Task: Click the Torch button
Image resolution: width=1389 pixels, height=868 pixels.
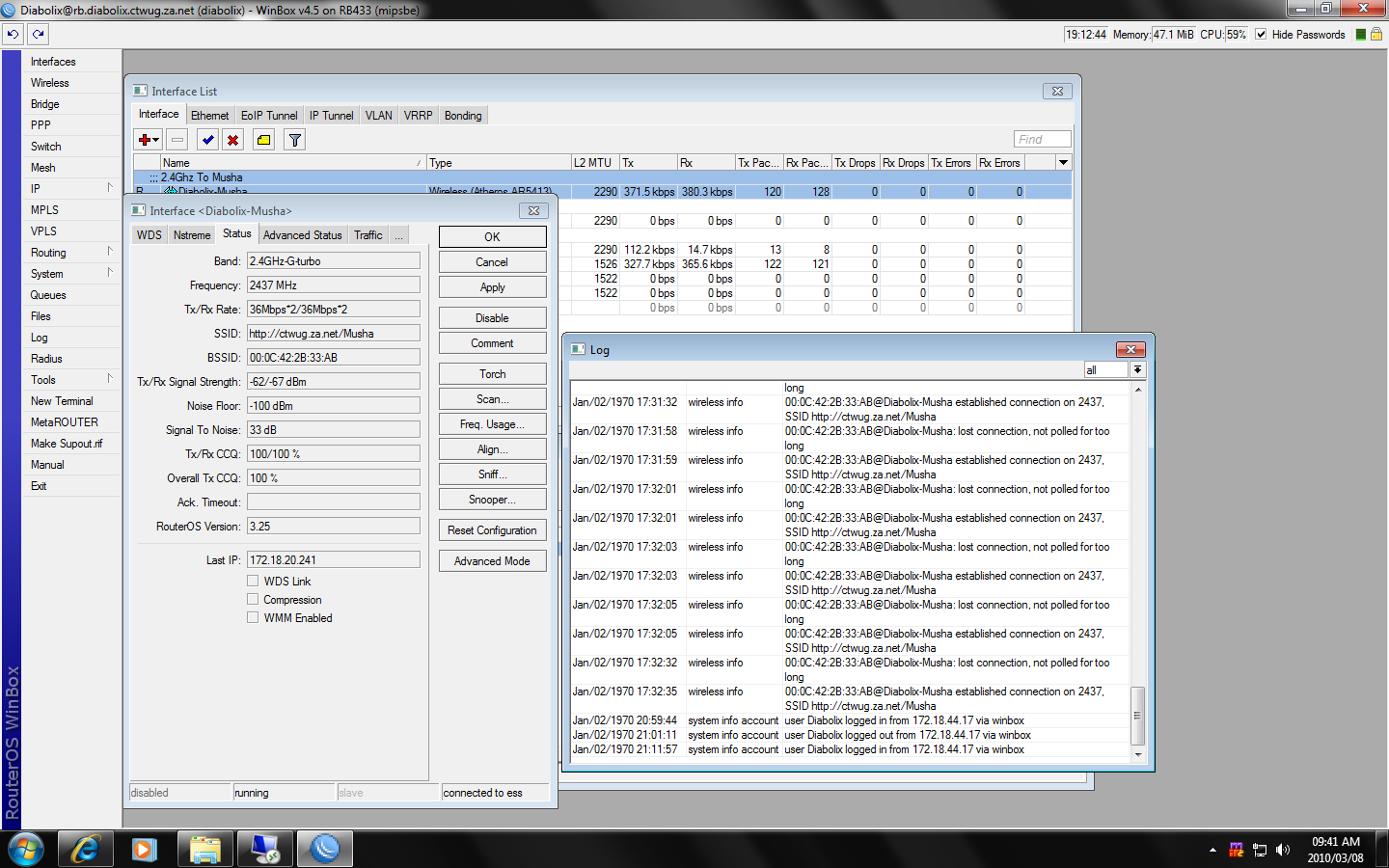Action: click(492, 374)
